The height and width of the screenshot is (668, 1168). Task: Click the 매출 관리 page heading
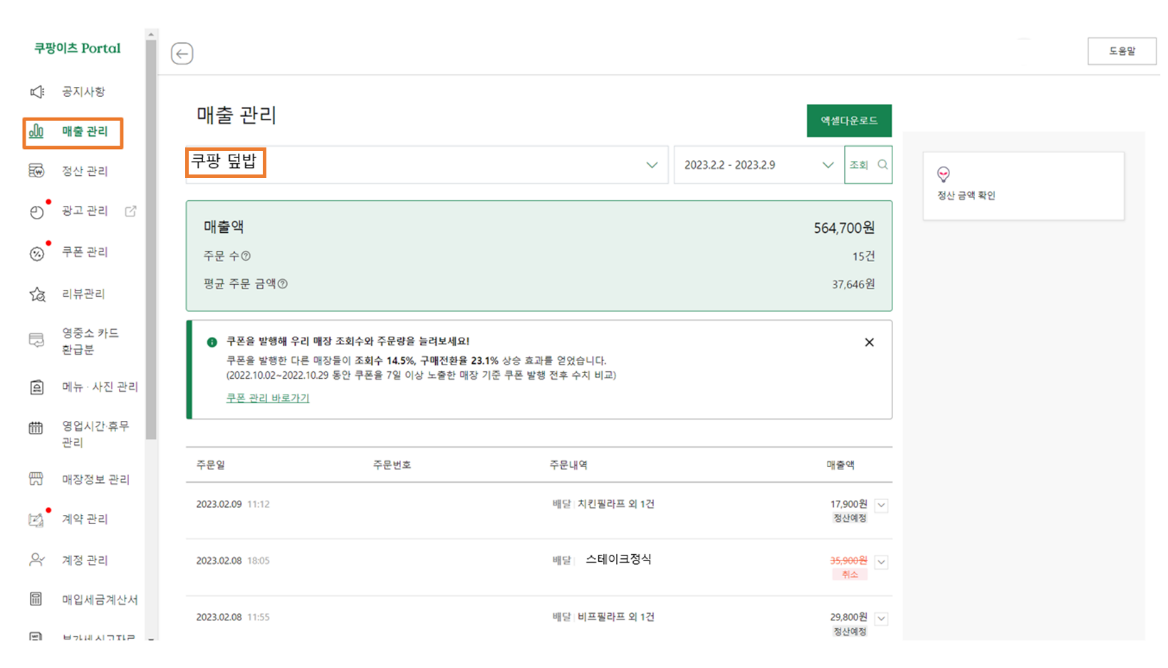point(236,115)
